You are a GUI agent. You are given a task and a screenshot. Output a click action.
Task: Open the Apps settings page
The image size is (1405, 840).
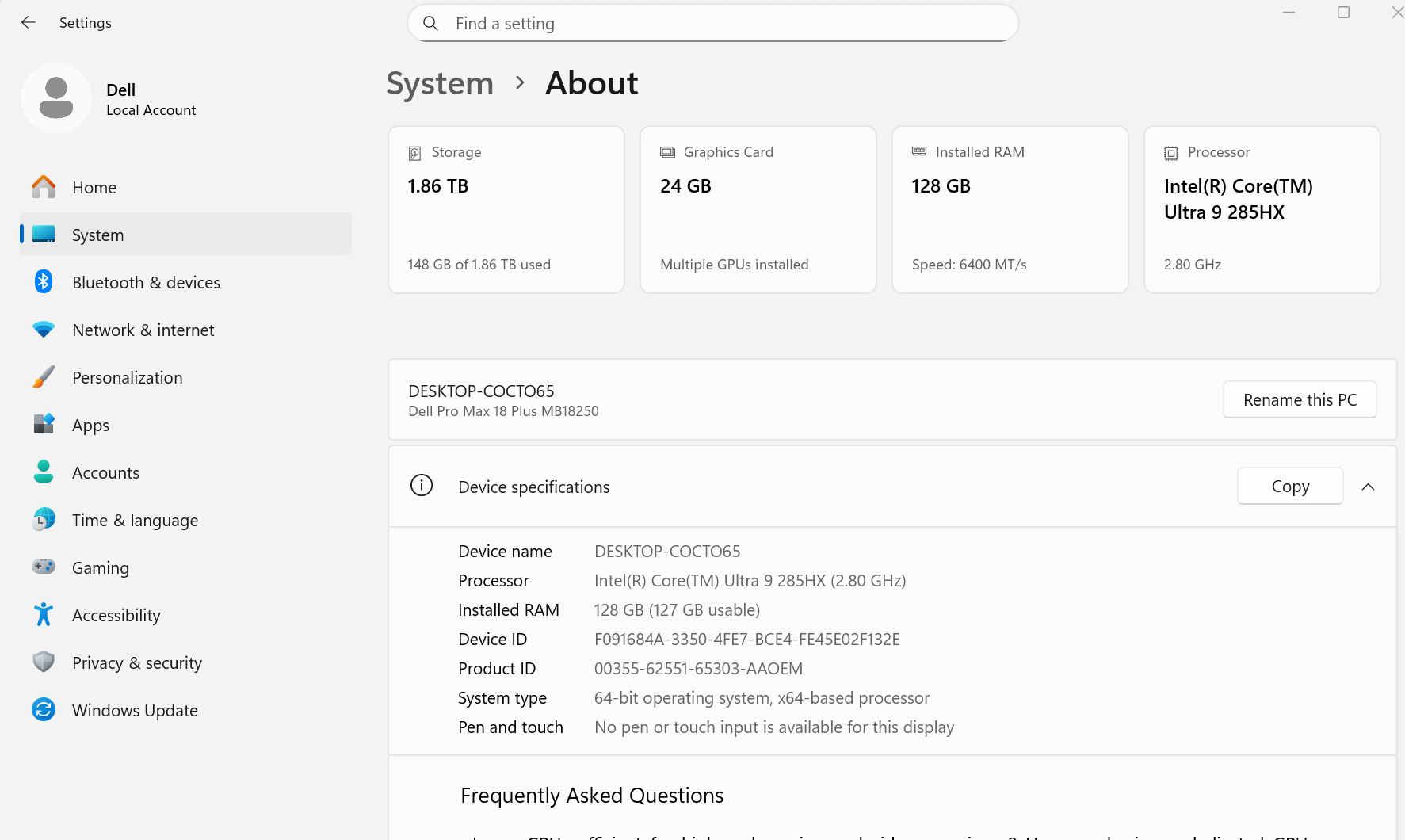click(91, 426)
